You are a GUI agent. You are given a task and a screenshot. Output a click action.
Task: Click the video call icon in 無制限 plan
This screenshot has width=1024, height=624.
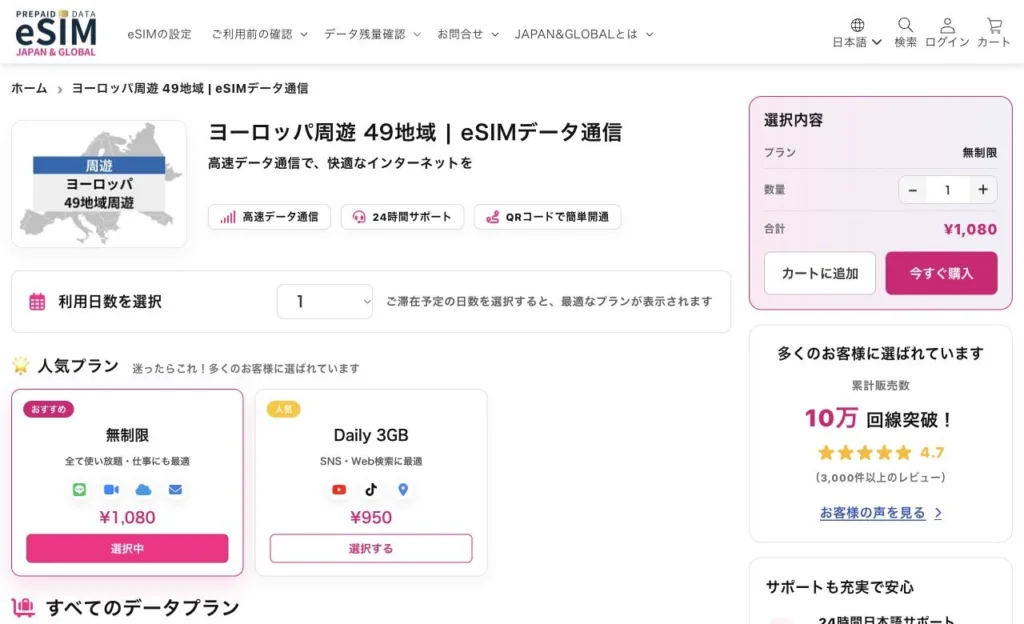point(111,490)
